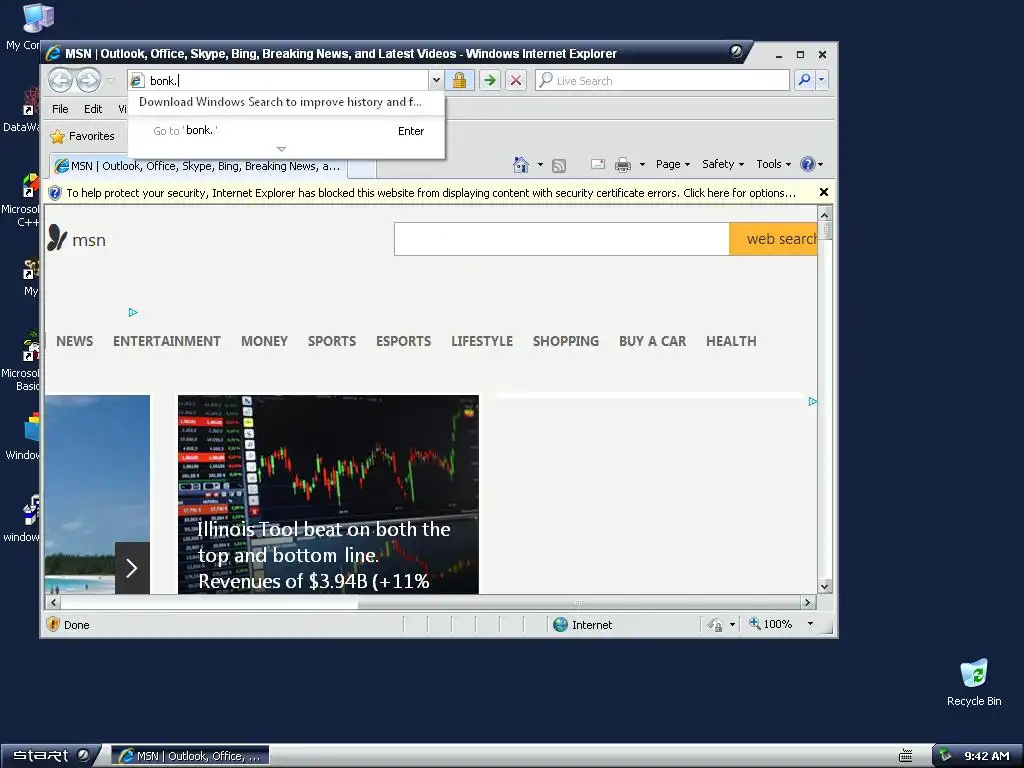Close the security information bar
The height and width of the screenshot is (768, 1024).
[x=824, y=192]
